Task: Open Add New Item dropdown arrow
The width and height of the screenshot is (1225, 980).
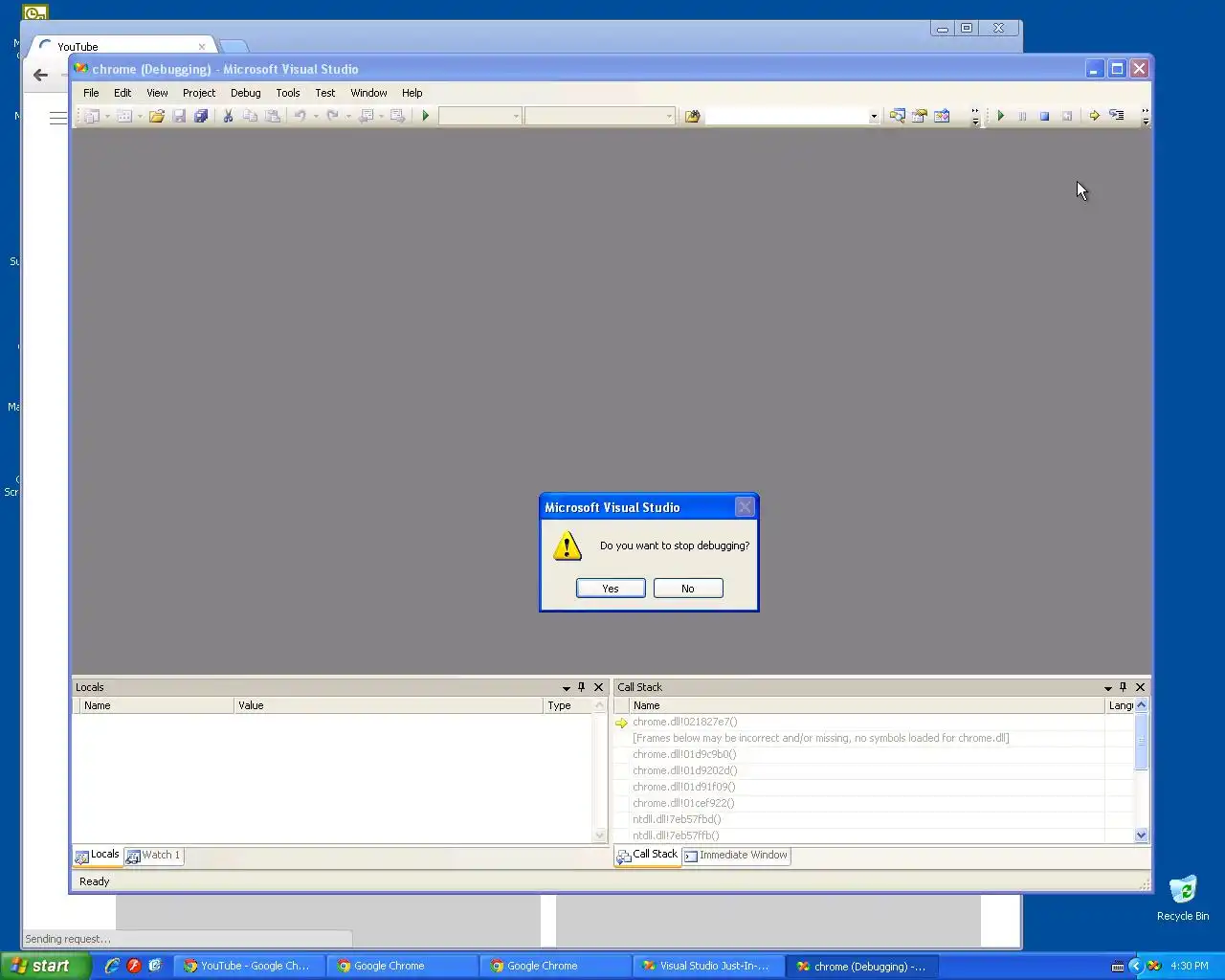Action: [x=140, y=117]
